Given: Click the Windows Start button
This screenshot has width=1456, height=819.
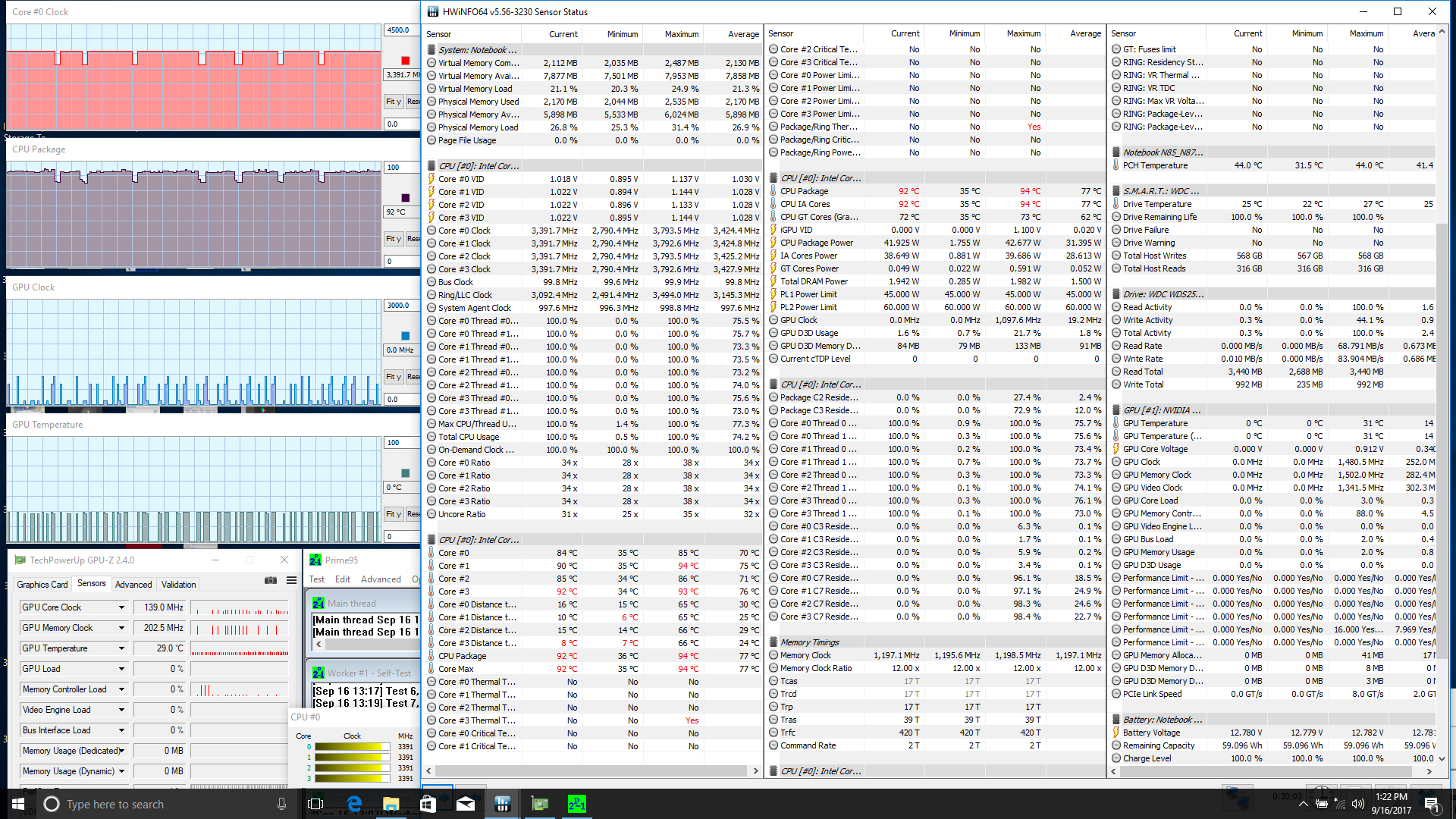Looking at the screenshot, I should (x=17, y=804).
